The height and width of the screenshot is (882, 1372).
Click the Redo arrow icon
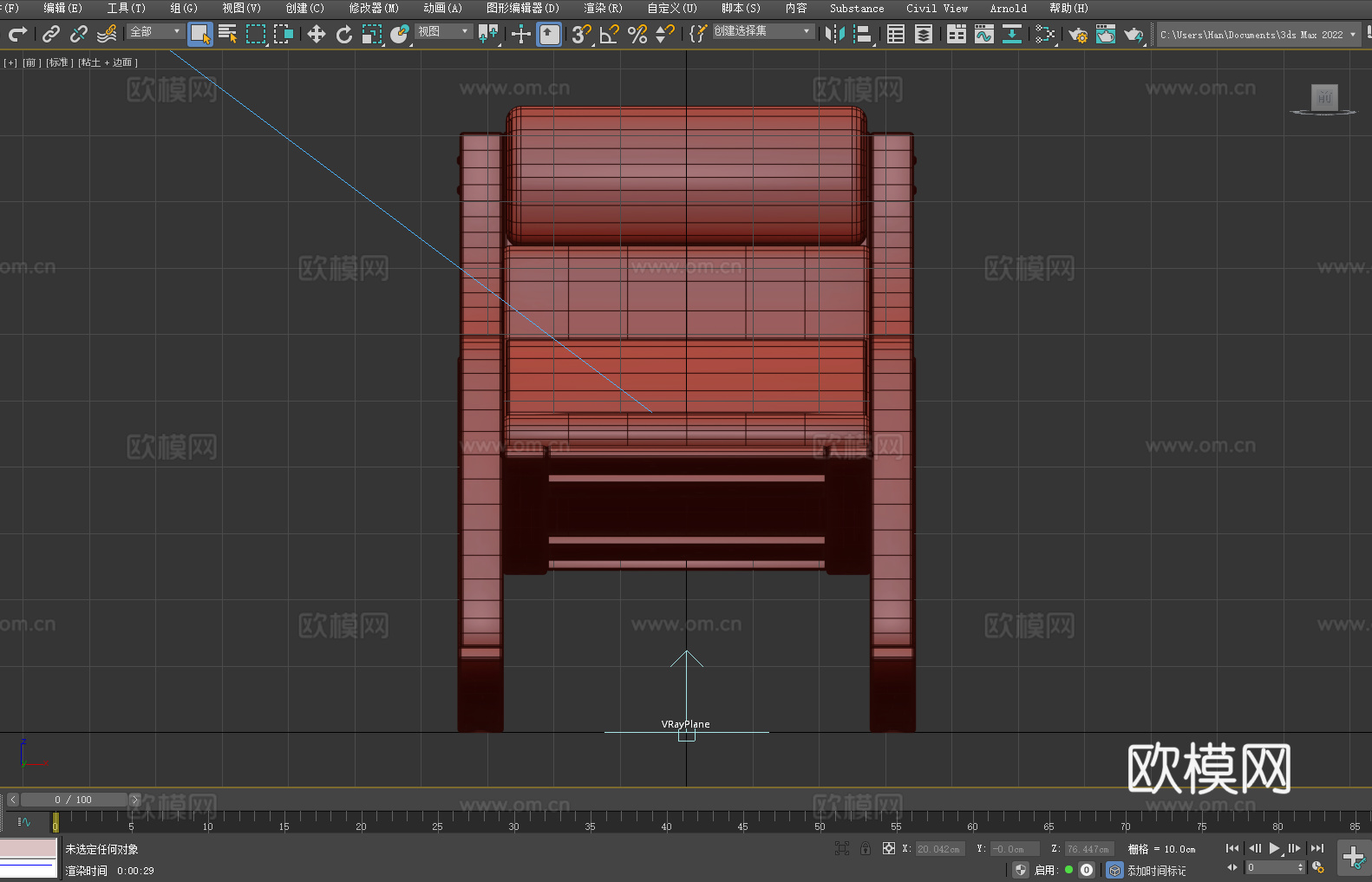[x=17, y=34]
